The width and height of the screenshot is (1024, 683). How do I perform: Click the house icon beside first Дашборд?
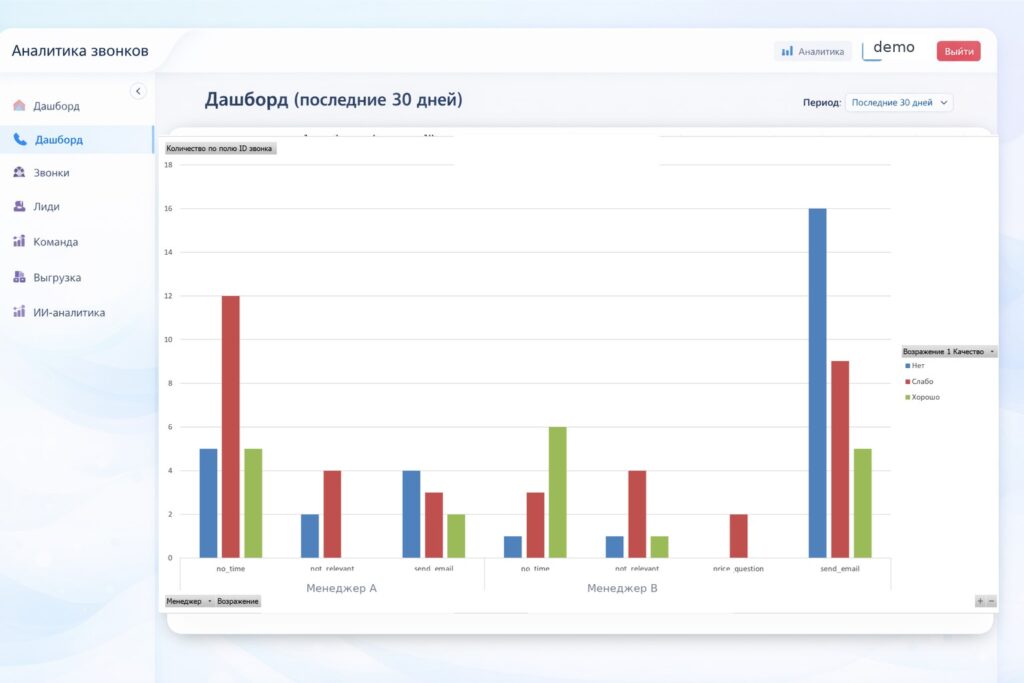pos(19,106)
